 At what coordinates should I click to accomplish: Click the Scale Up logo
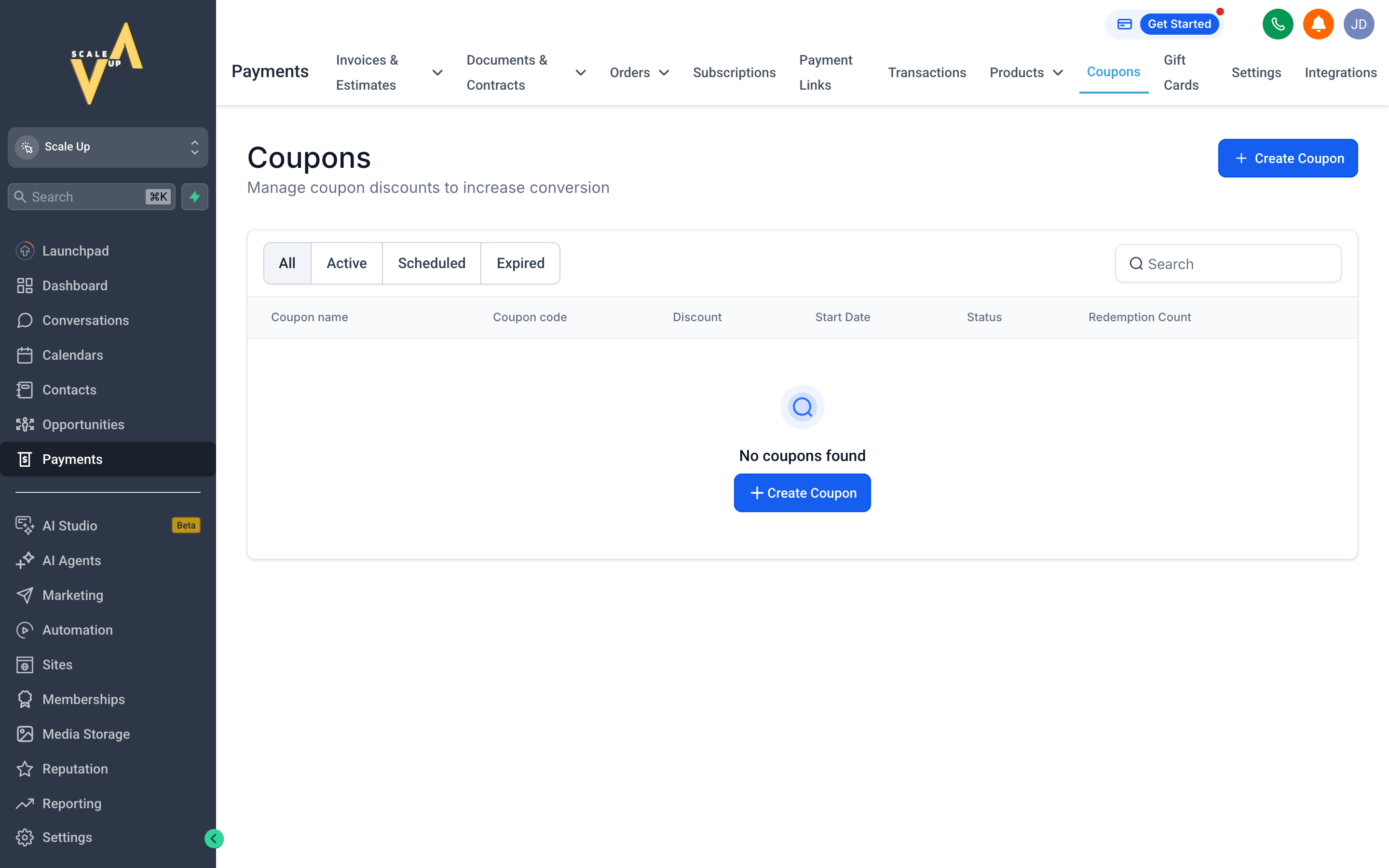pos(108,63)
